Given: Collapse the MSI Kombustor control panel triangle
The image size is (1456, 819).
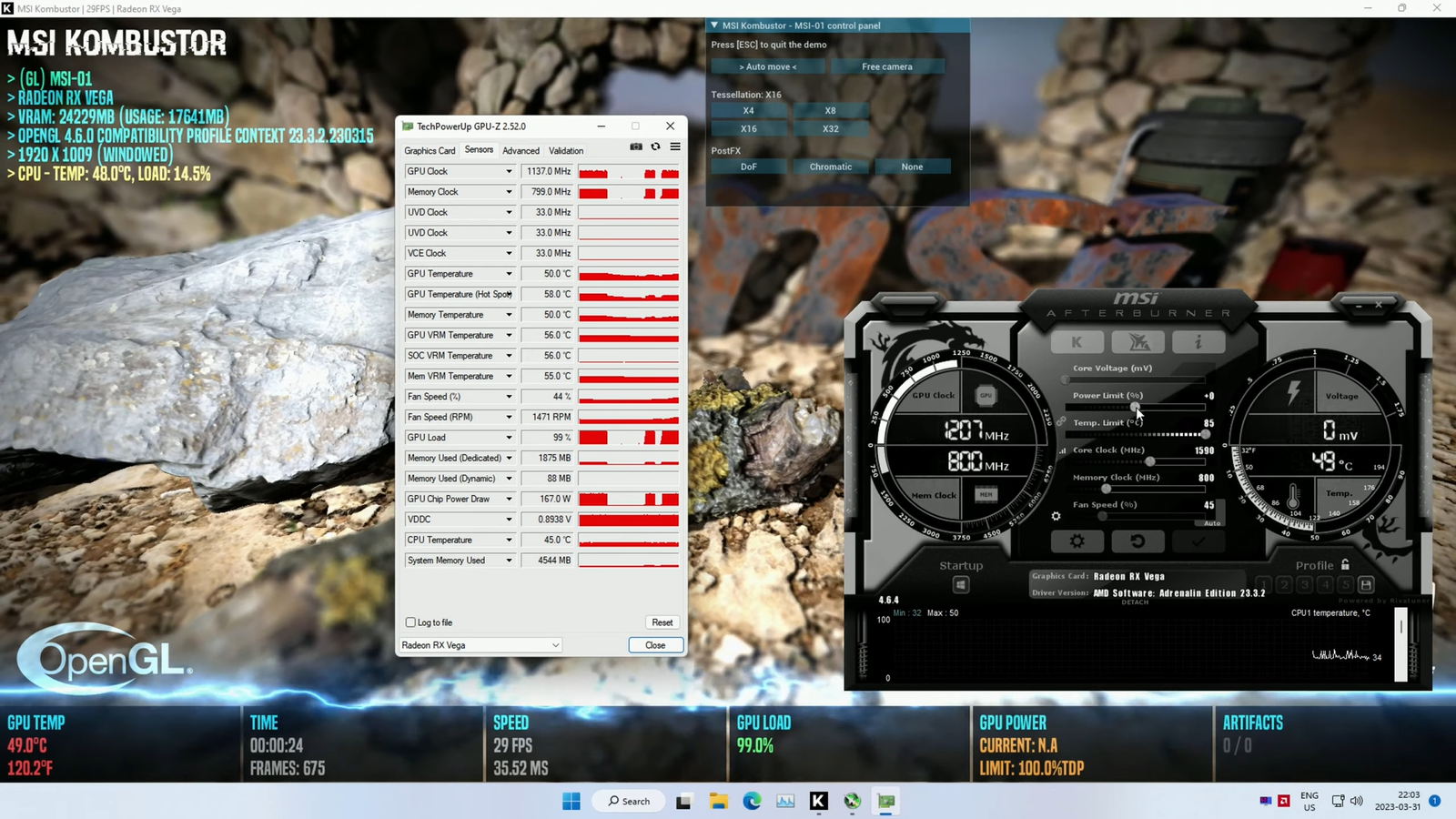Looking at the screenshot, I should [714, 25].
